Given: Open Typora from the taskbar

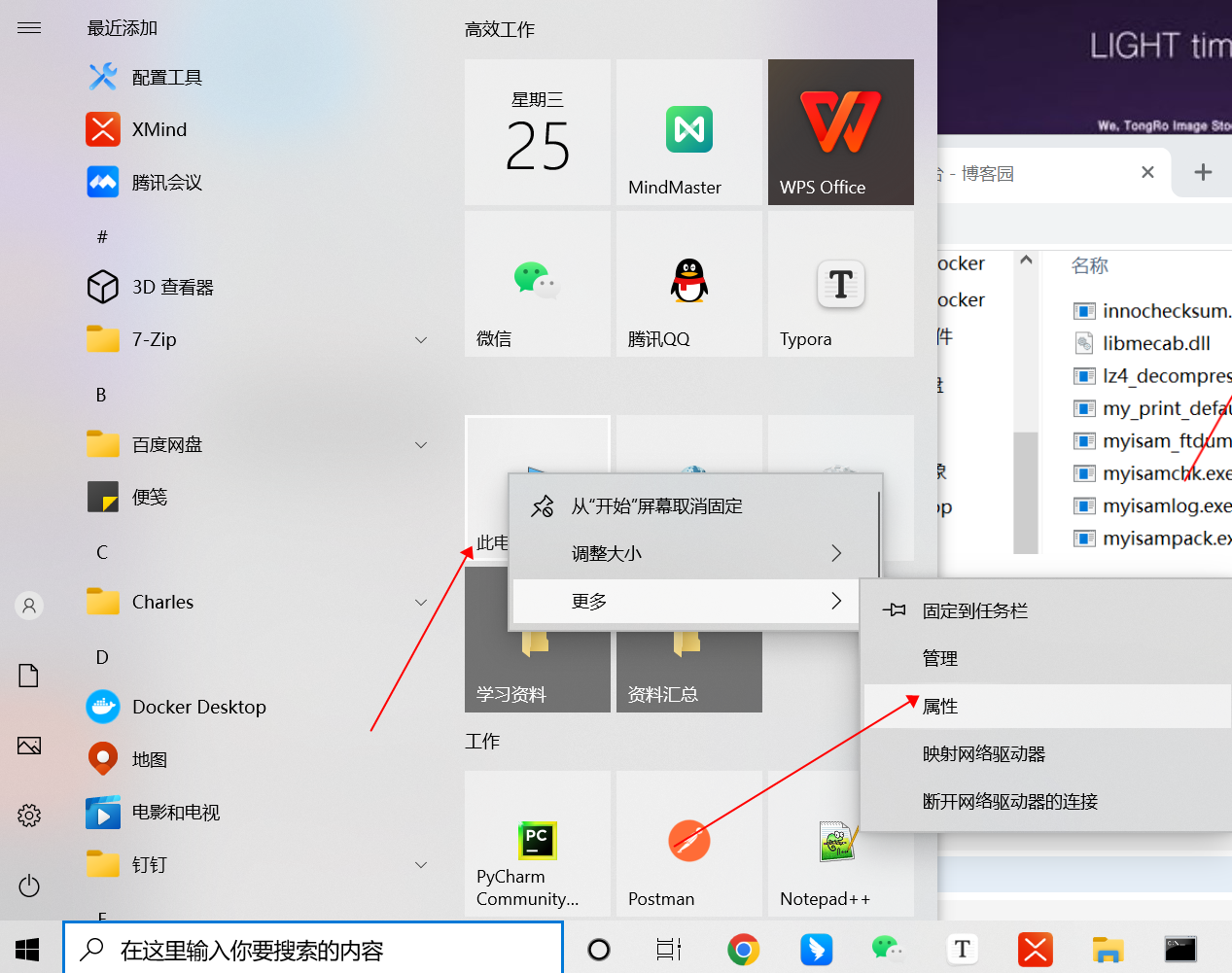Looking at the screenshot, I should coord(963,949).
